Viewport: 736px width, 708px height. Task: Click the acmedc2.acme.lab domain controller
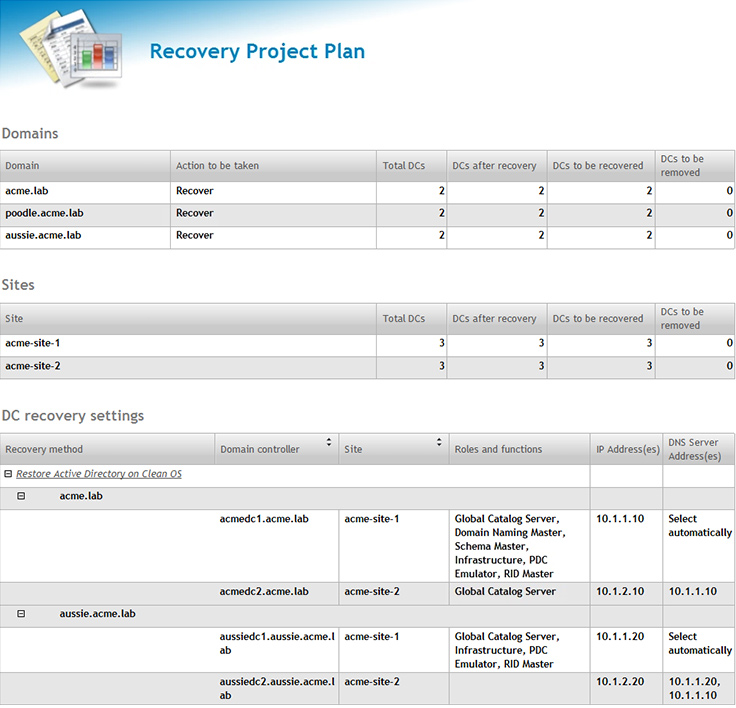[264, 592]
